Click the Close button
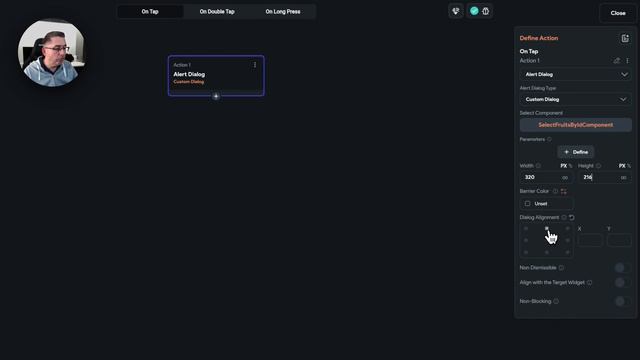The width and height of the screenshot is (640, 360). [x=618, y=13]
